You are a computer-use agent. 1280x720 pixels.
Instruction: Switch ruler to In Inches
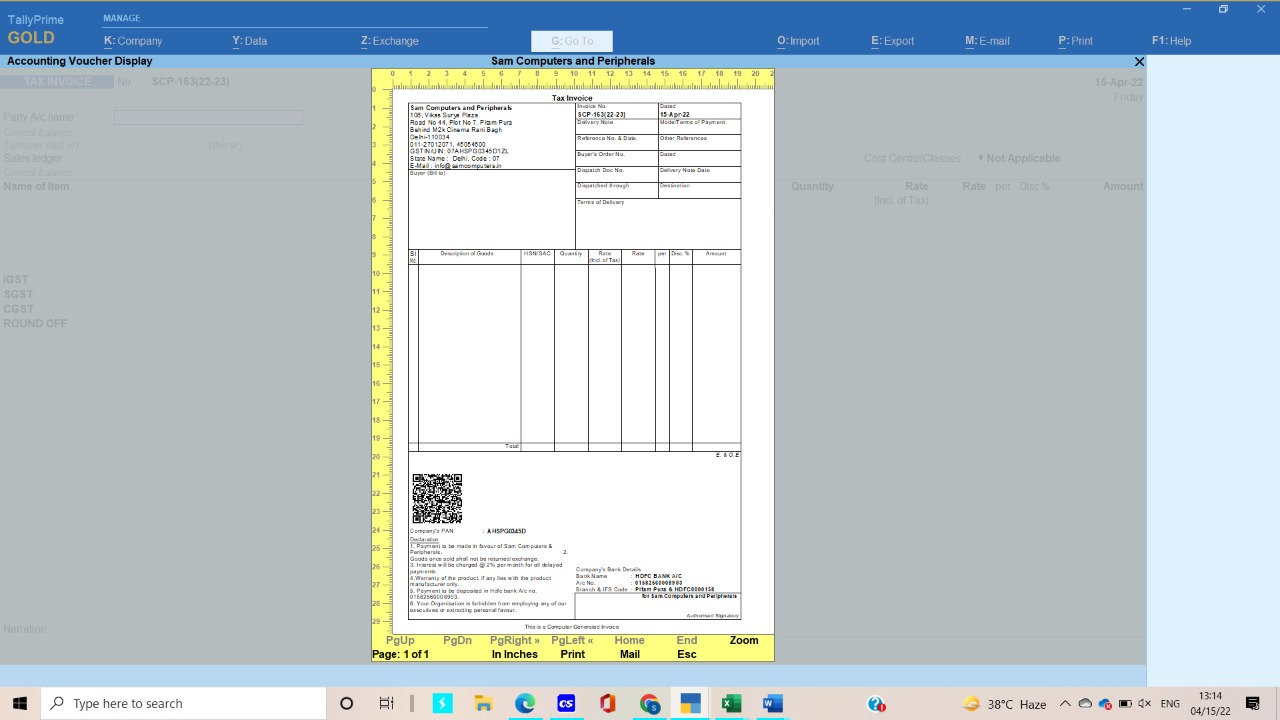click(514, 654)
